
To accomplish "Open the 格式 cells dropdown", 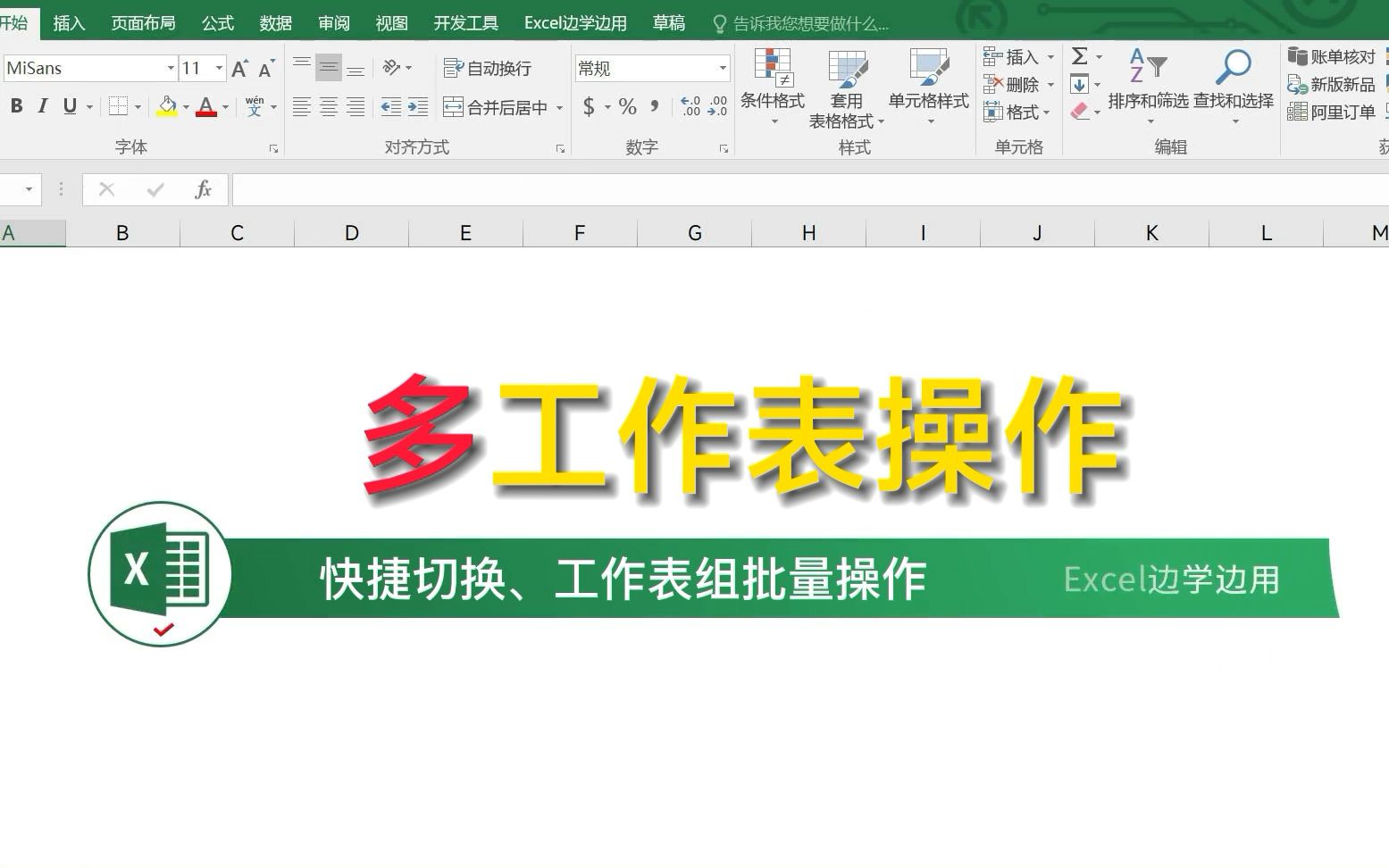I will pyautogui.click(x=1017, y=113).
